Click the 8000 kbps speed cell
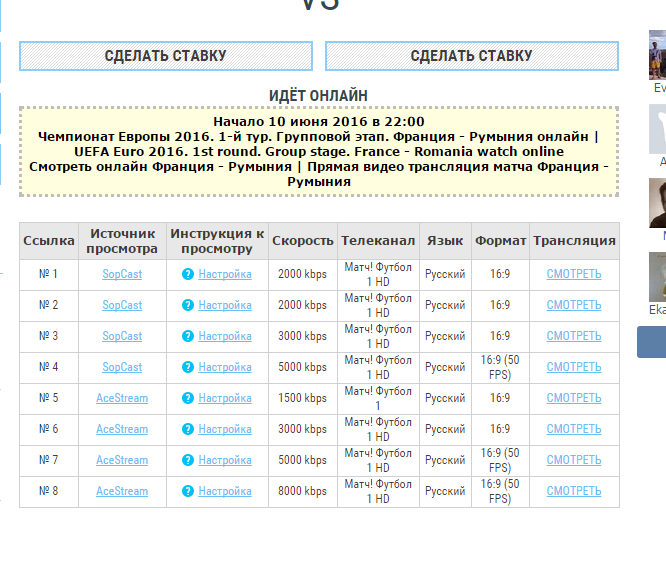This screenshot has height=576, width=666. pyautogui.click(x=302, y=491)
